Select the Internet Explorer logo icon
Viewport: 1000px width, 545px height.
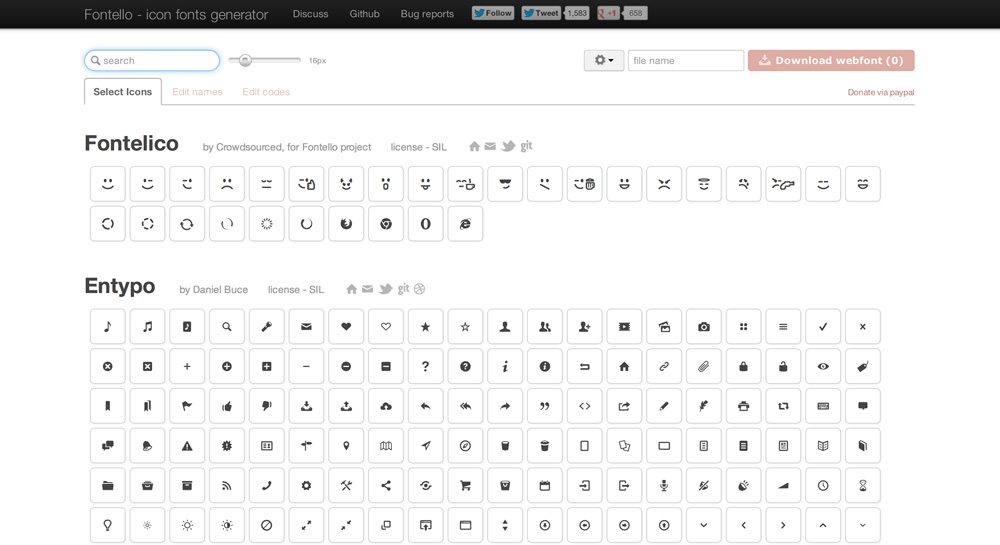coord(466,224)
